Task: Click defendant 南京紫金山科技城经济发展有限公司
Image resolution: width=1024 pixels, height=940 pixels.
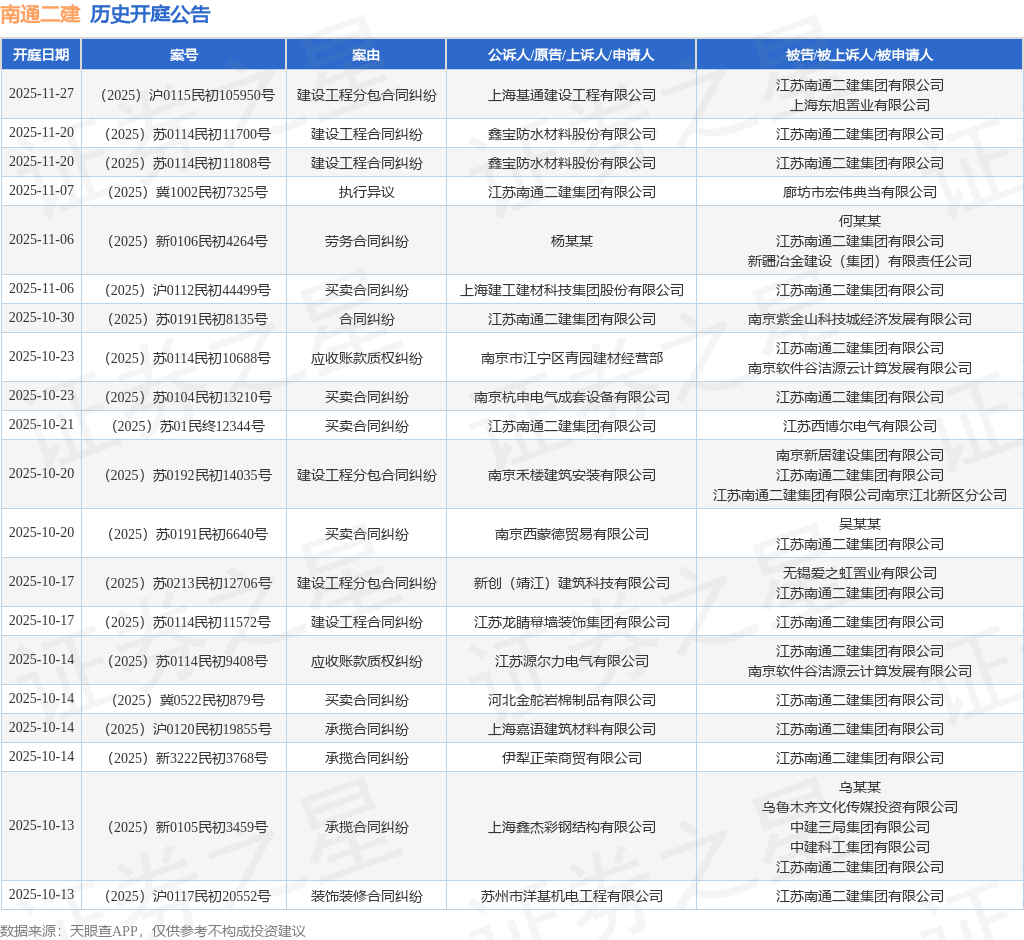Action: [859, 319]
